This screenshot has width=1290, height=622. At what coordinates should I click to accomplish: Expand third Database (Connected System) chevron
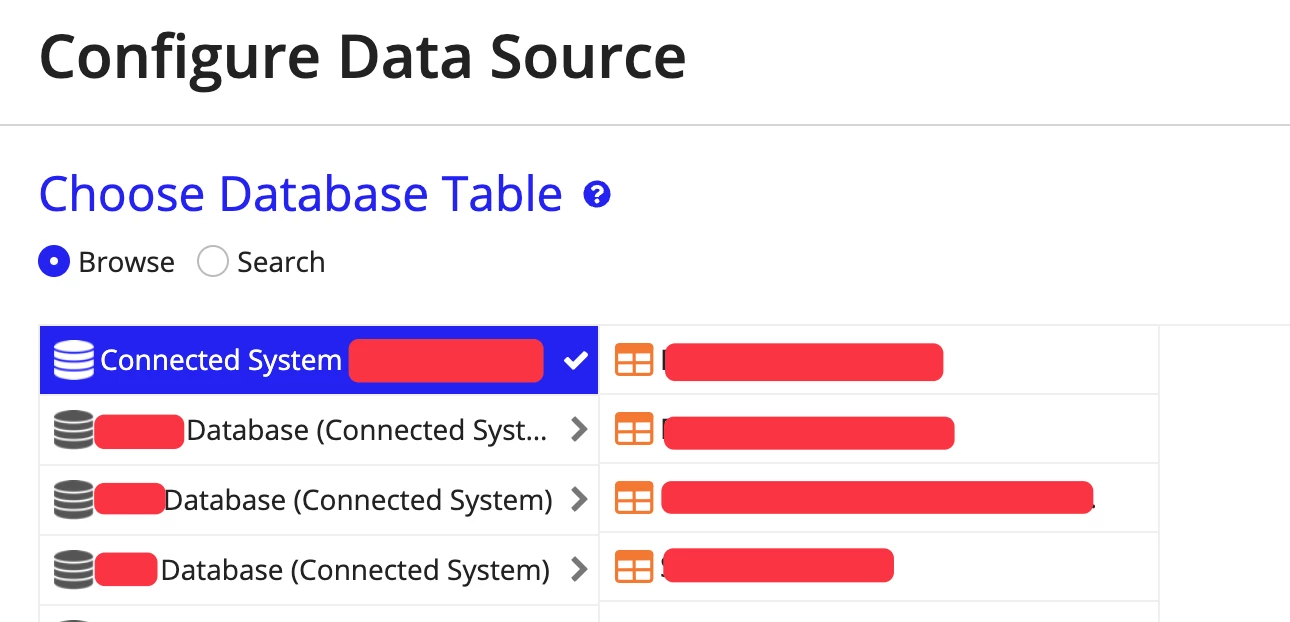coord(578,570)
